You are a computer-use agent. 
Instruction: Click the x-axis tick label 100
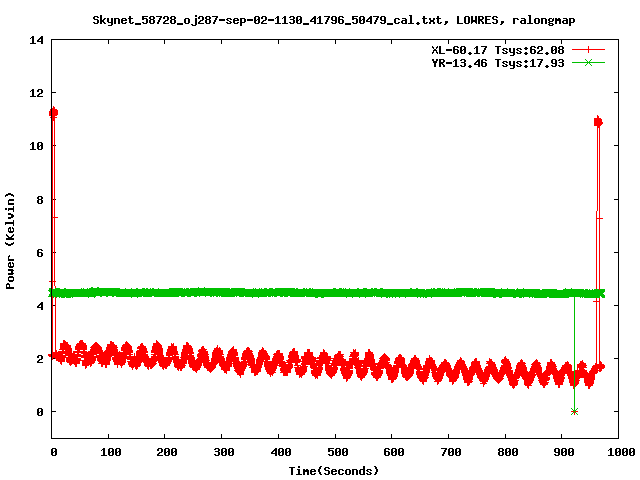coord(111,452)
